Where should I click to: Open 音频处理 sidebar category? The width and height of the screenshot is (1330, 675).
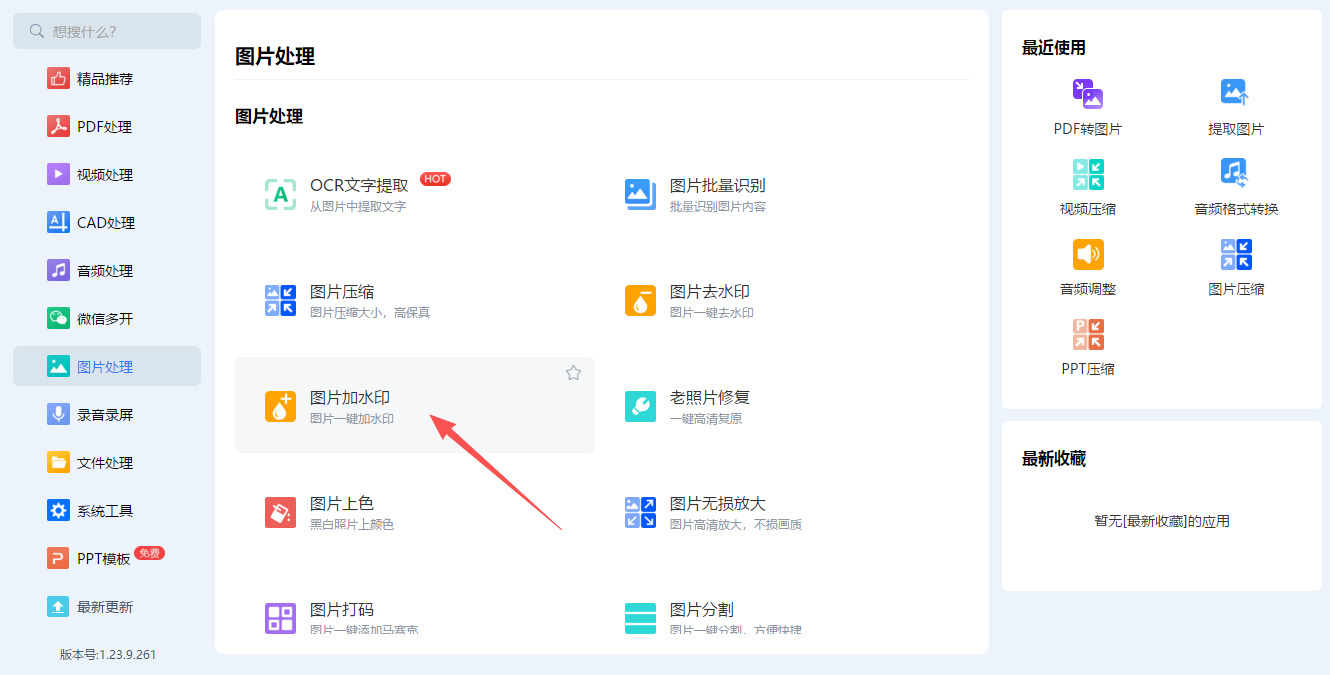point(107,271)
